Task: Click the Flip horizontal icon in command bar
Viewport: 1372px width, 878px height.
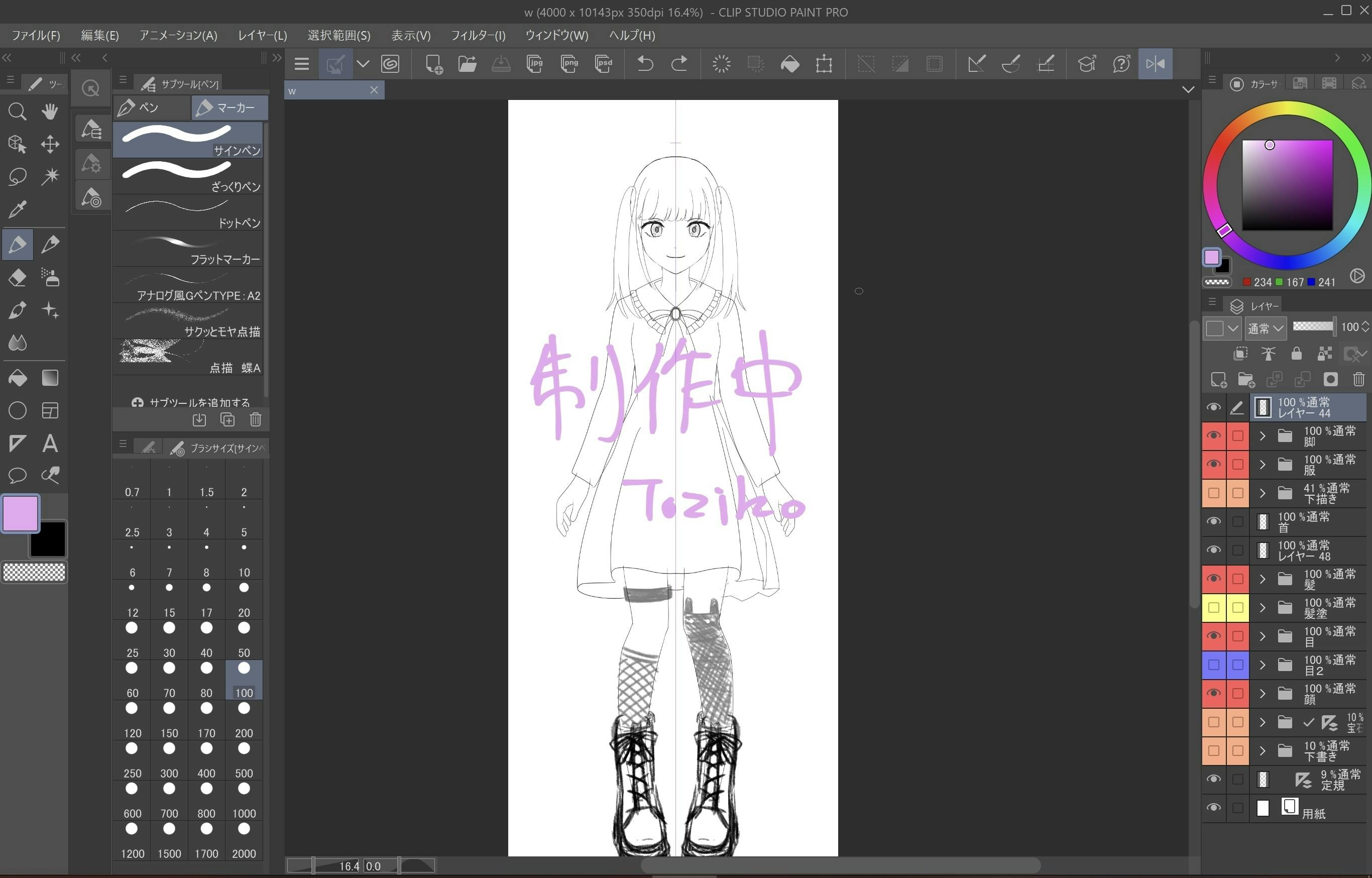Action: coord(1155,64)
